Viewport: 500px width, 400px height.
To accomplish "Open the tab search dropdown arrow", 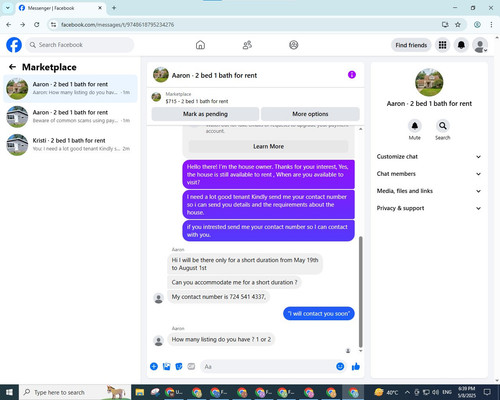I will 8,8.
